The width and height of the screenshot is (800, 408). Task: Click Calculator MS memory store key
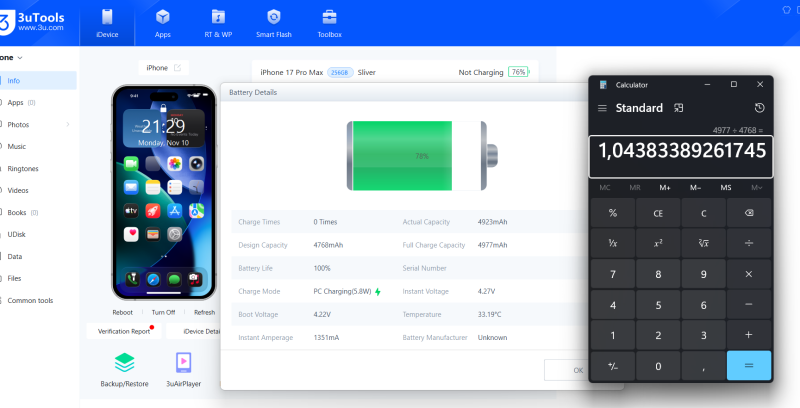tap(726, 188)
